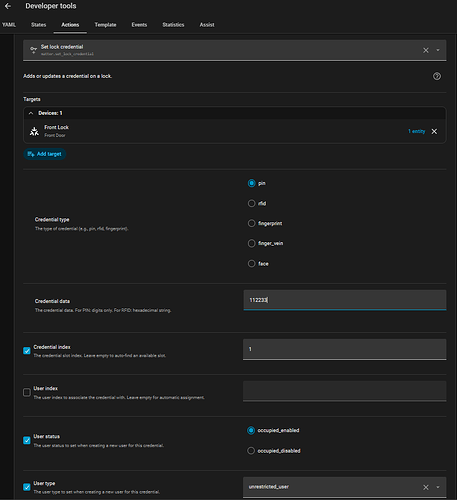Click the User index input field
This screenshot has height=500, width=457.
coord(345,391)
